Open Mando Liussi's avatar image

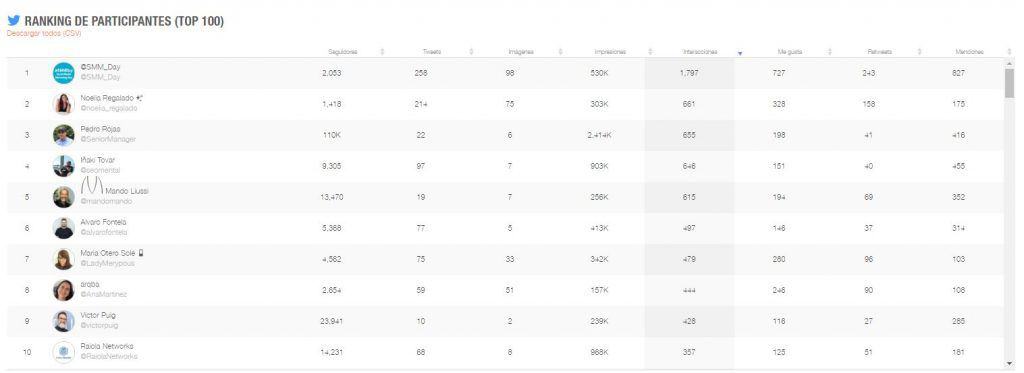(x=63, y=197)
